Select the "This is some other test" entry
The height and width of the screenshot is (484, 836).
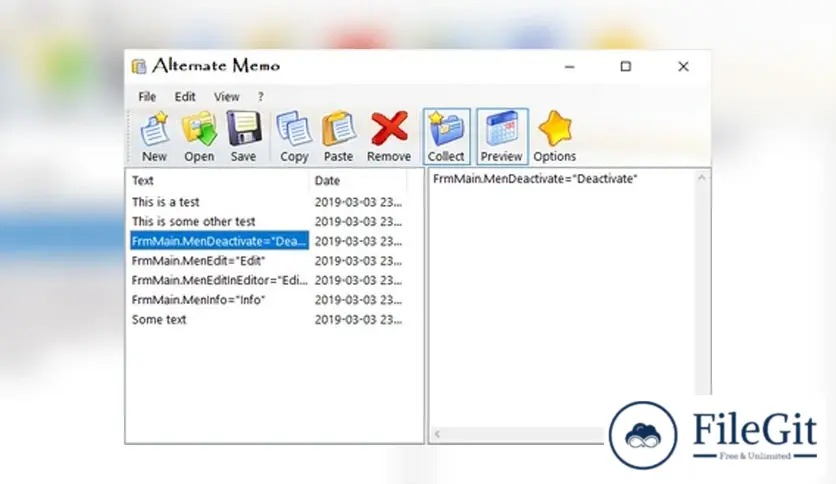click(194, 221)
